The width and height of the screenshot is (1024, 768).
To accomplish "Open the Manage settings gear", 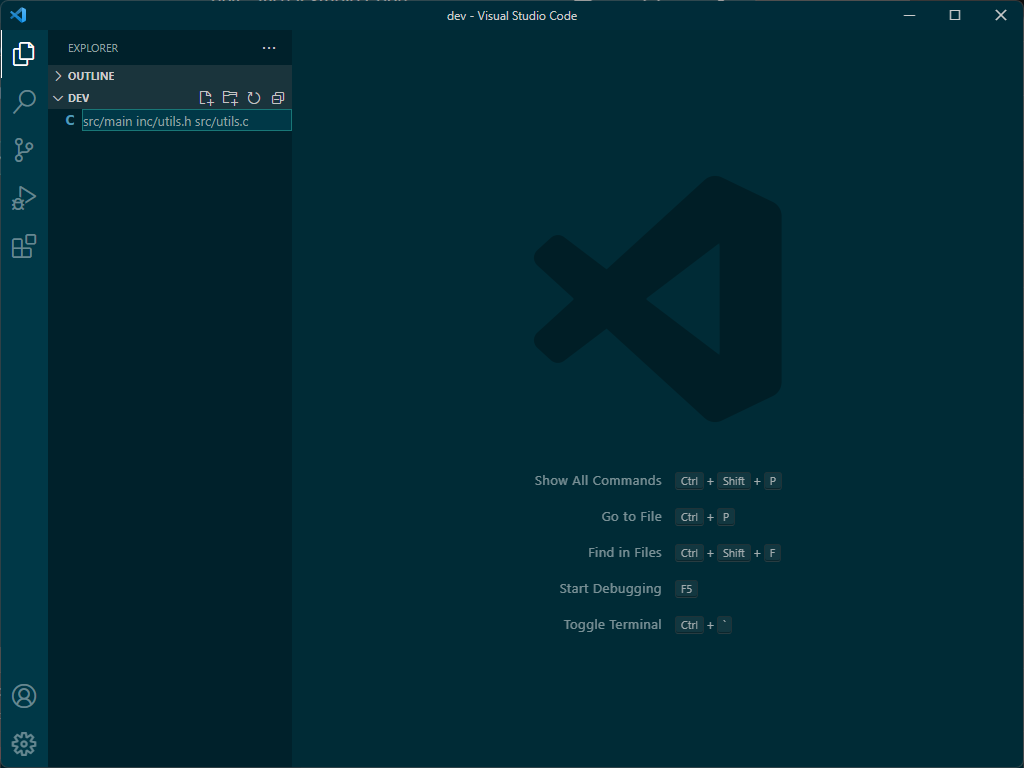I will point(23,743).
